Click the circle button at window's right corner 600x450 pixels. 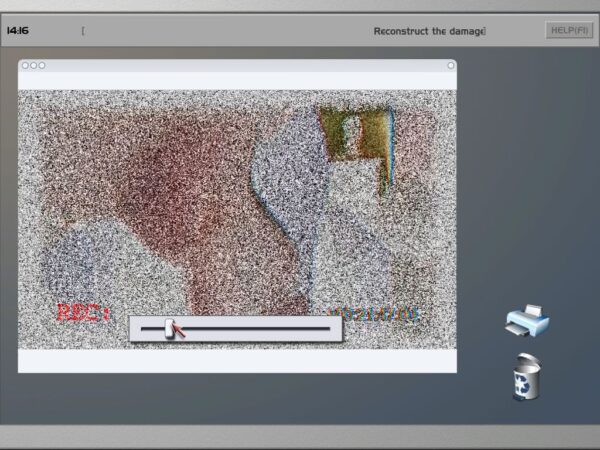450,66
